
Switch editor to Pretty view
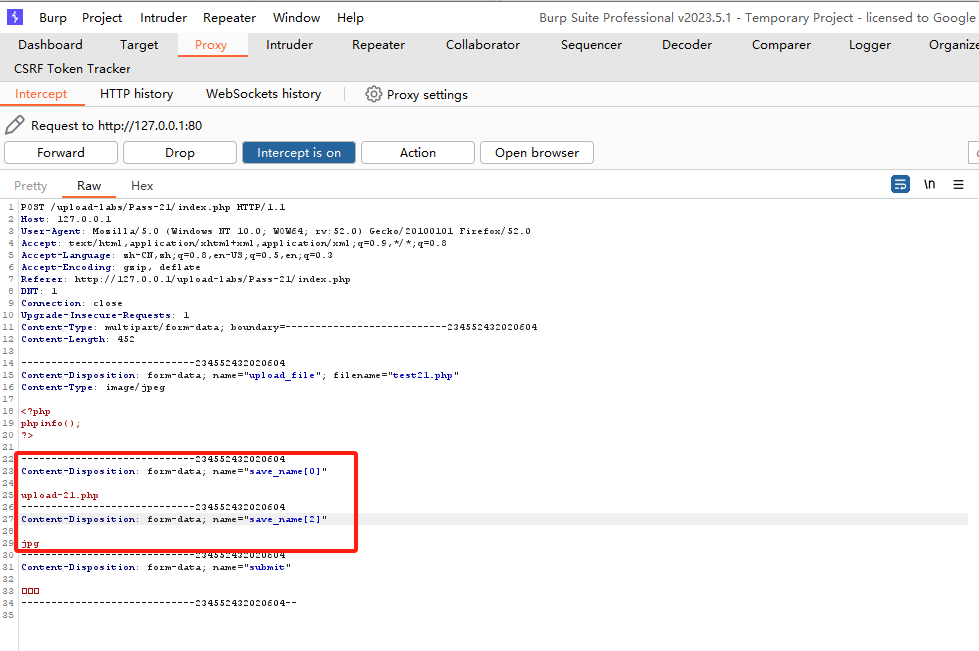tap(31, 185)
